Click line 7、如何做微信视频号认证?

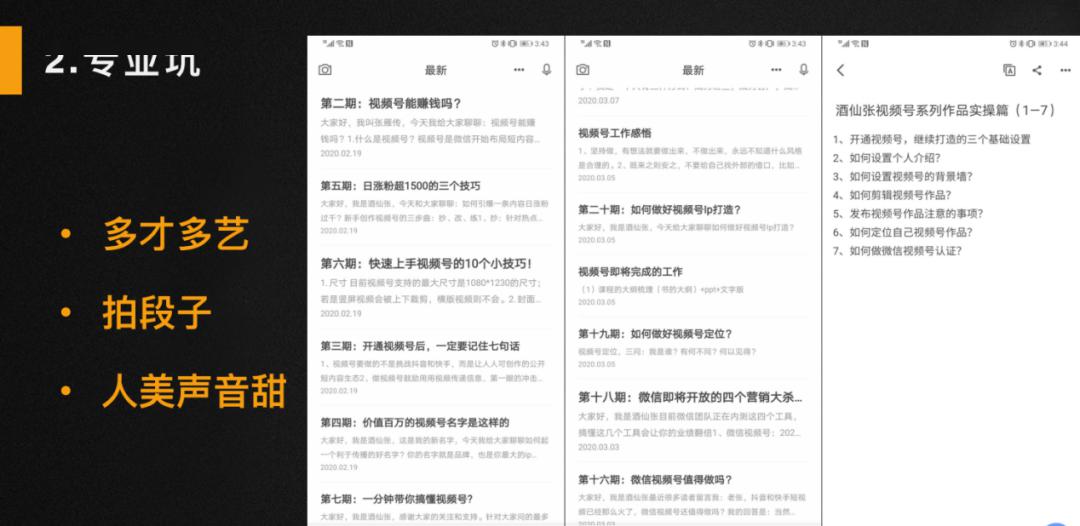897,251
